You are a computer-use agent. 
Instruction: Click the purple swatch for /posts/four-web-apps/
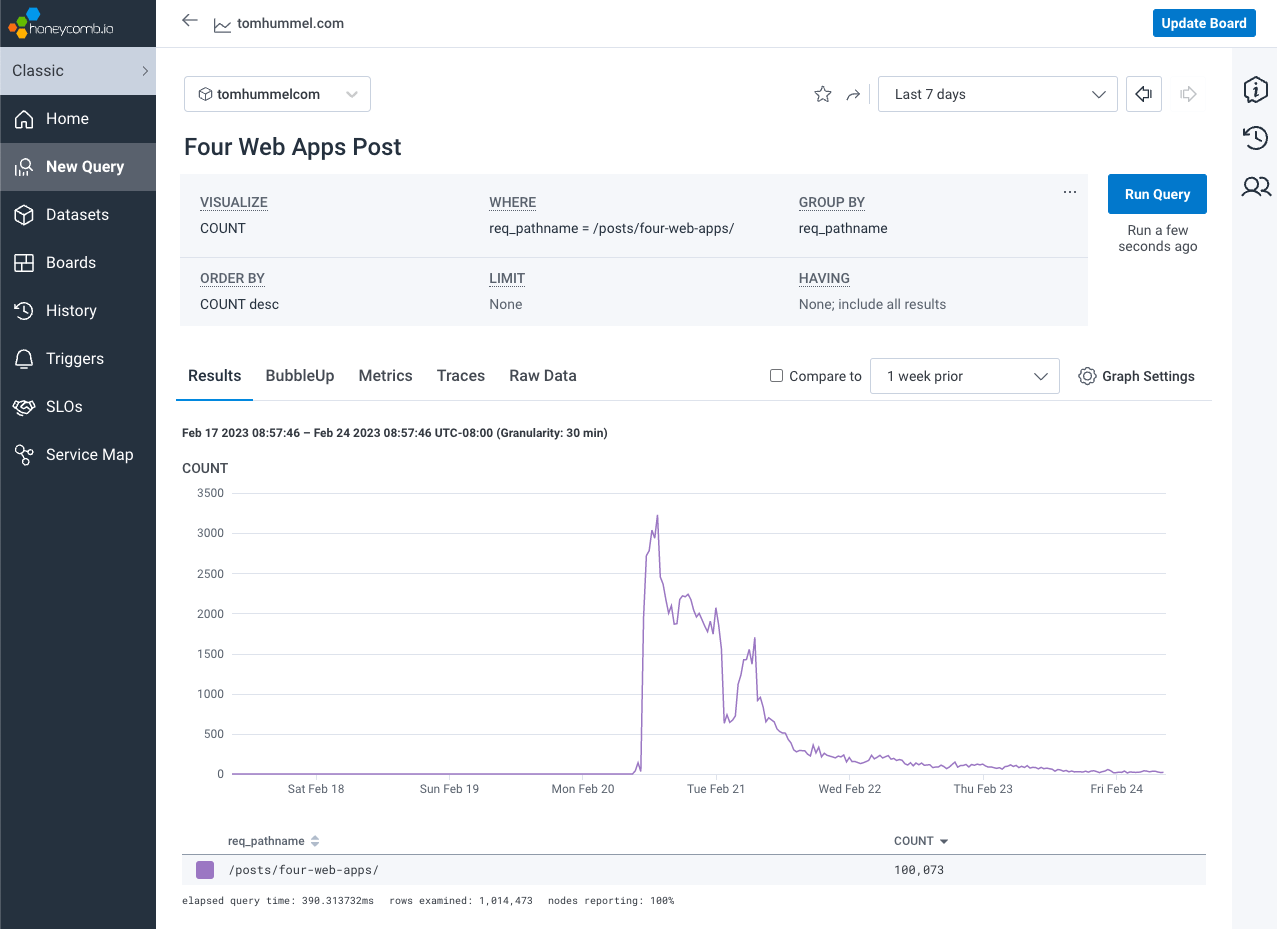pyautogui.click(x=205, y=870)
